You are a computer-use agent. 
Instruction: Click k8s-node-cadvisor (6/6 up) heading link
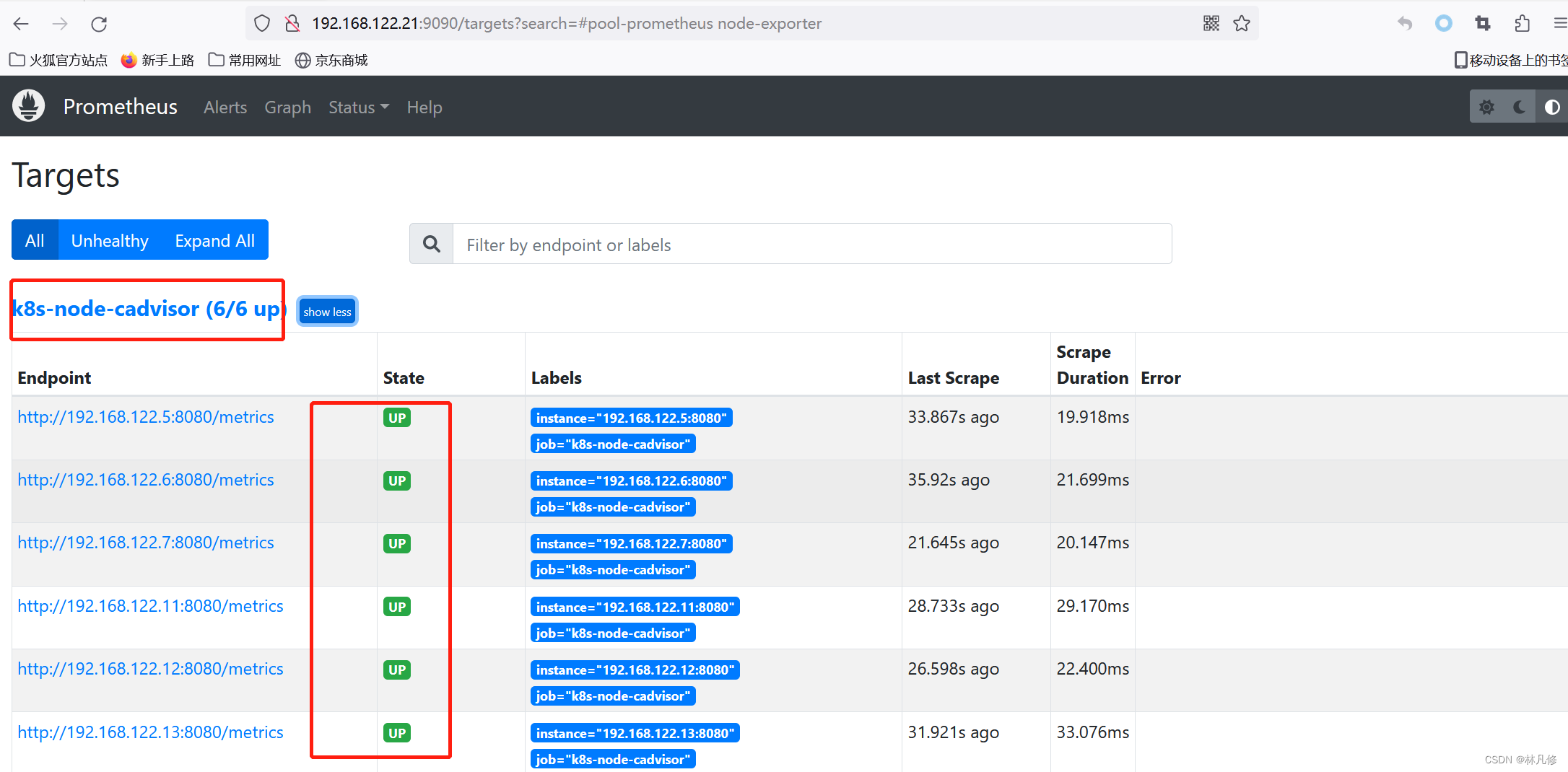[149, 309]
